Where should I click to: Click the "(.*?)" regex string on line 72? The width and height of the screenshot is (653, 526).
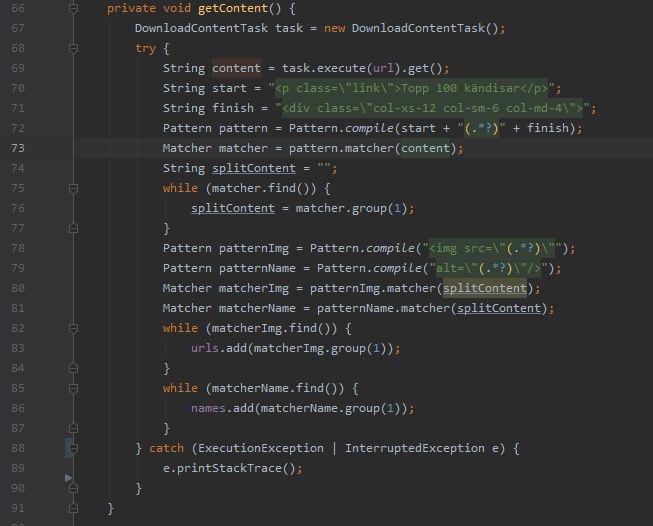click(481, 128)
